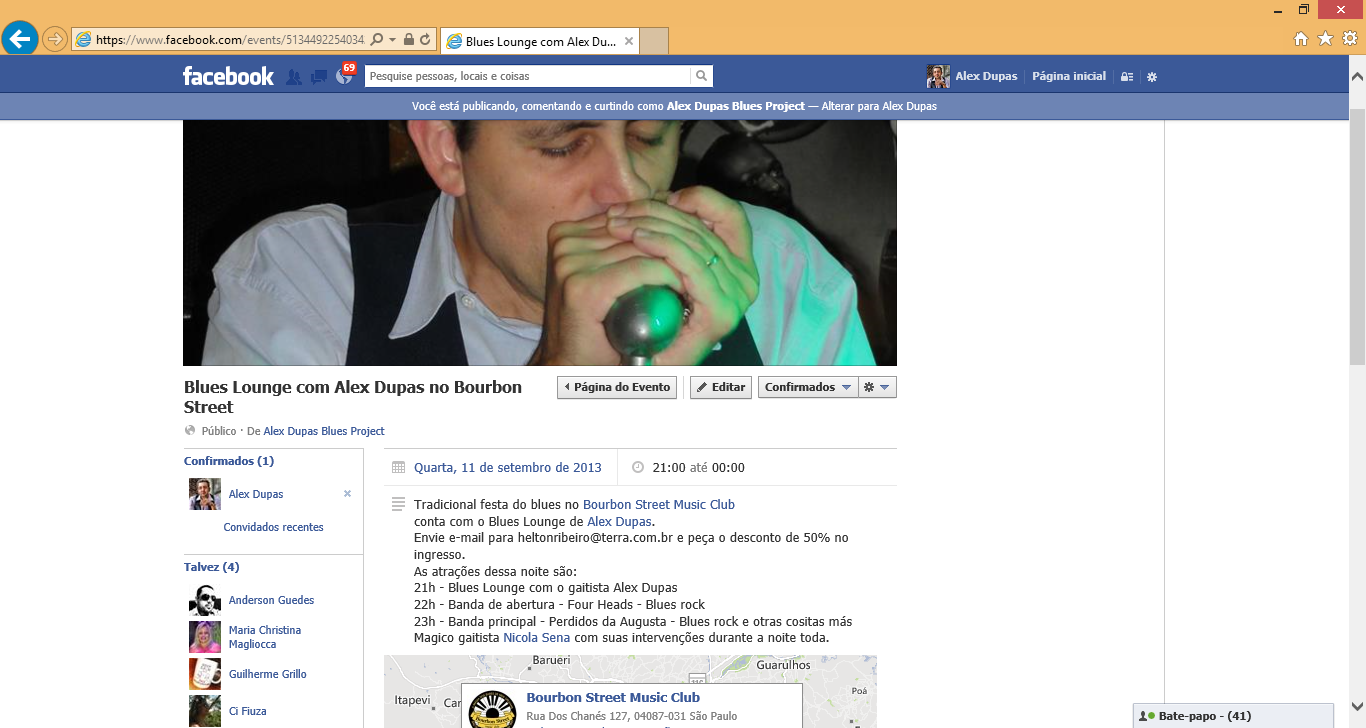Click the Página do Evento button
This screenshot has width=1366, height=728.
coord(617,387)
